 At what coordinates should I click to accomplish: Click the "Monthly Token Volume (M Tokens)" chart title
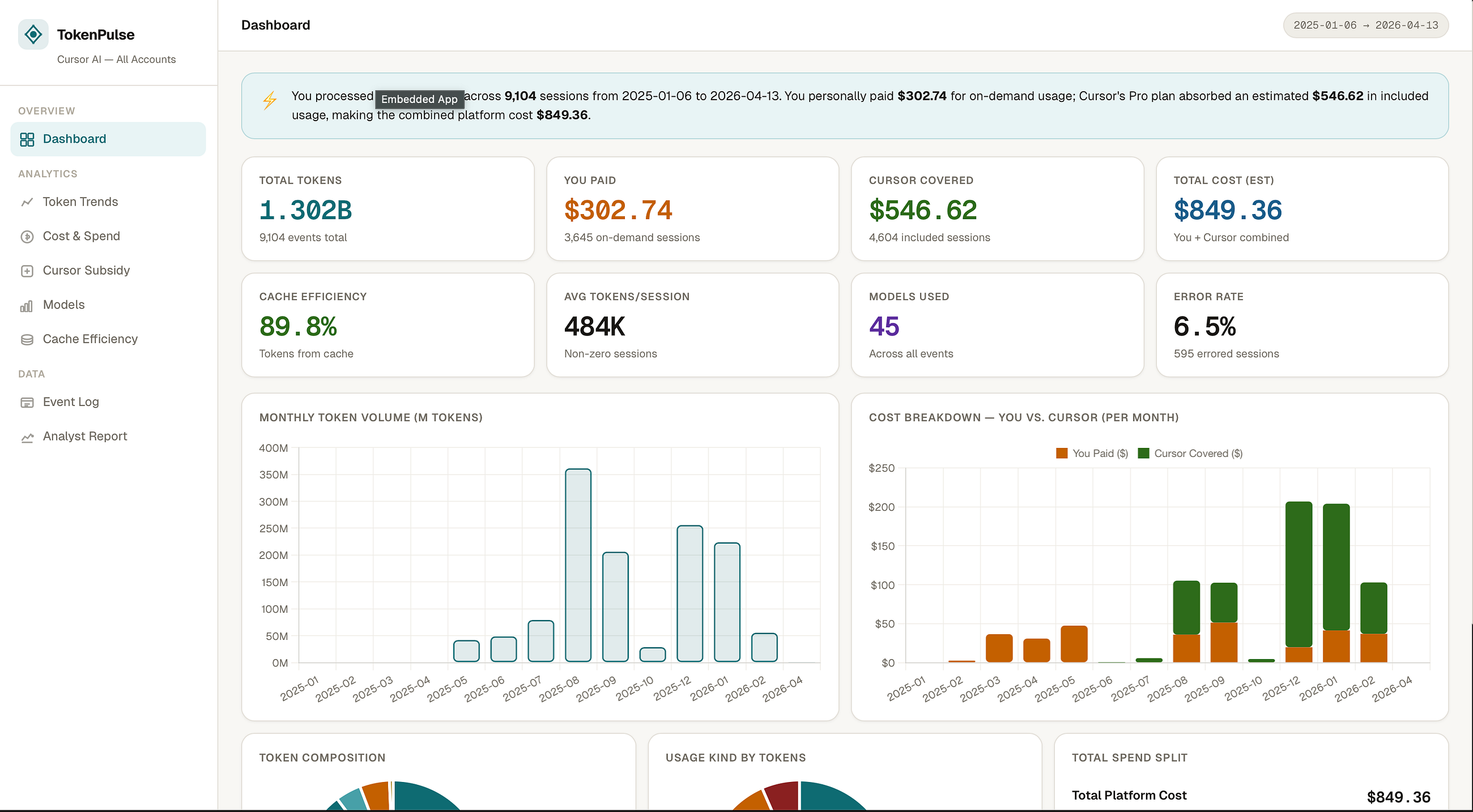[371, 417]
